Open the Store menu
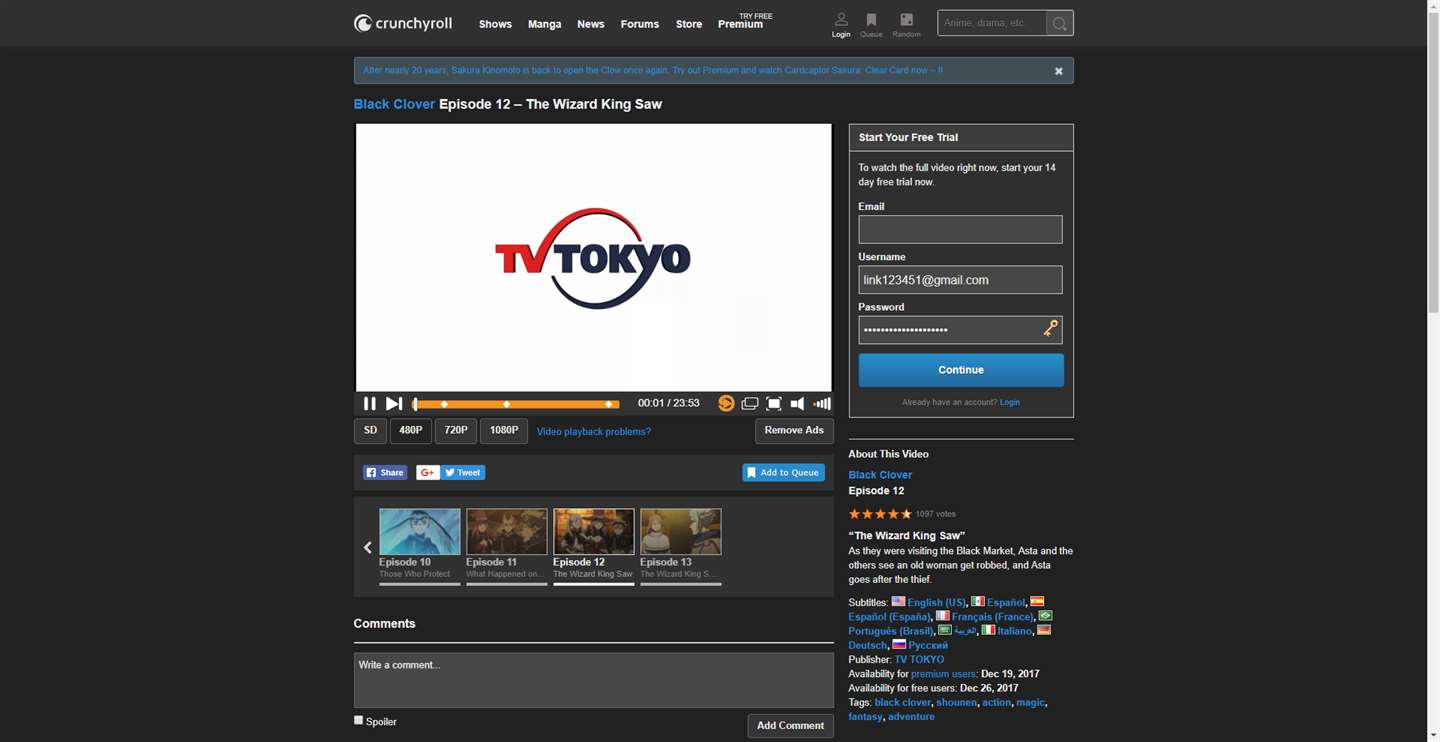Image resolution: width=1440 pixels, height=742 pixels. pos(689,24)
